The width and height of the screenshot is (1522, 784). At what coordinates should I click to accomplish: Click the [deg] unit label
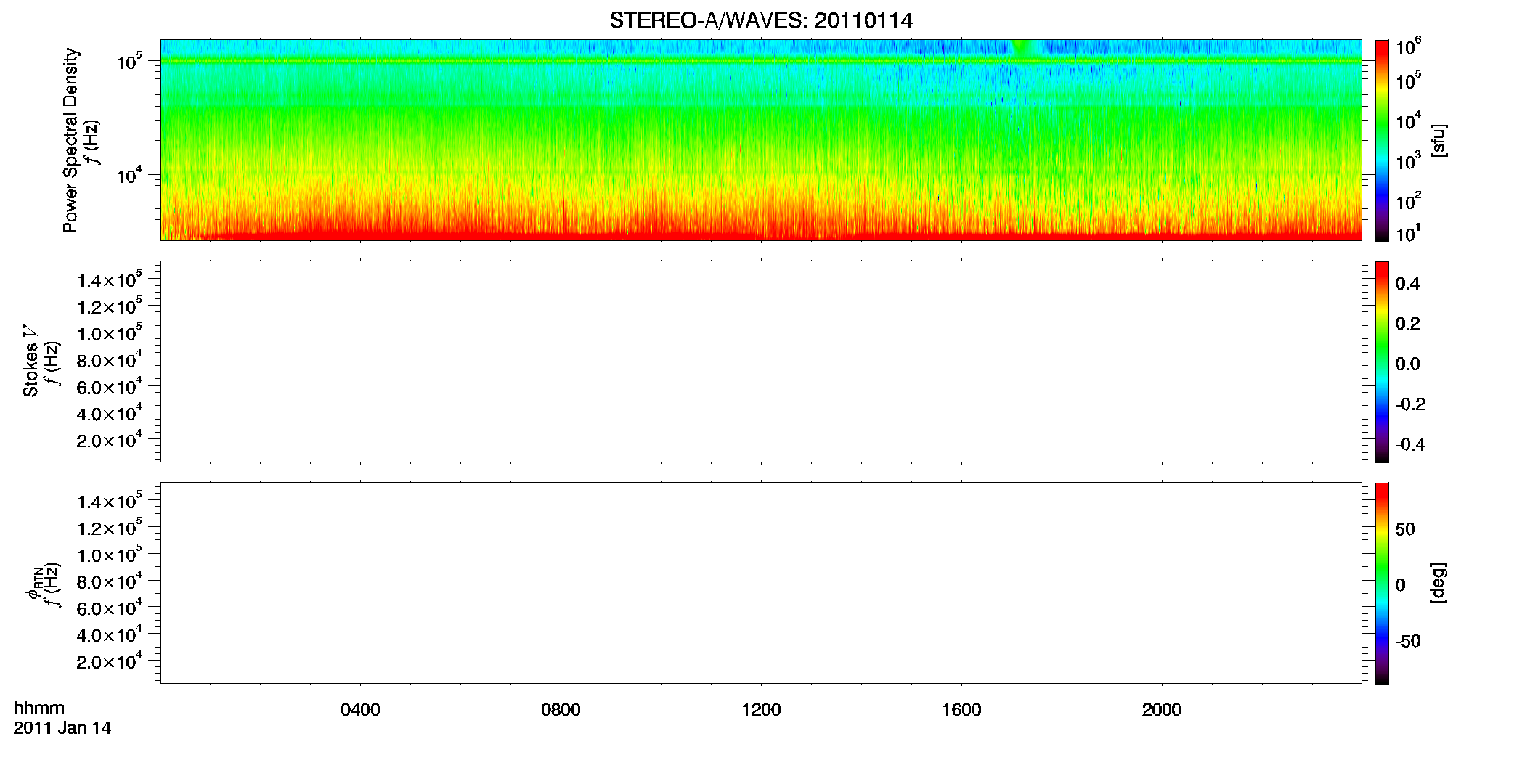1438,583
